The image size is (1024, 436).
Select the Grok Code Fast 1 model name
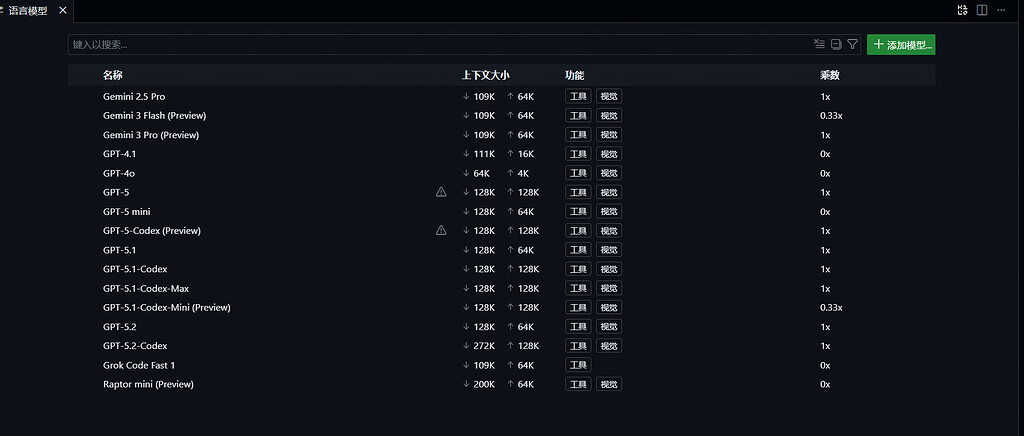click(x=139, y=365)
